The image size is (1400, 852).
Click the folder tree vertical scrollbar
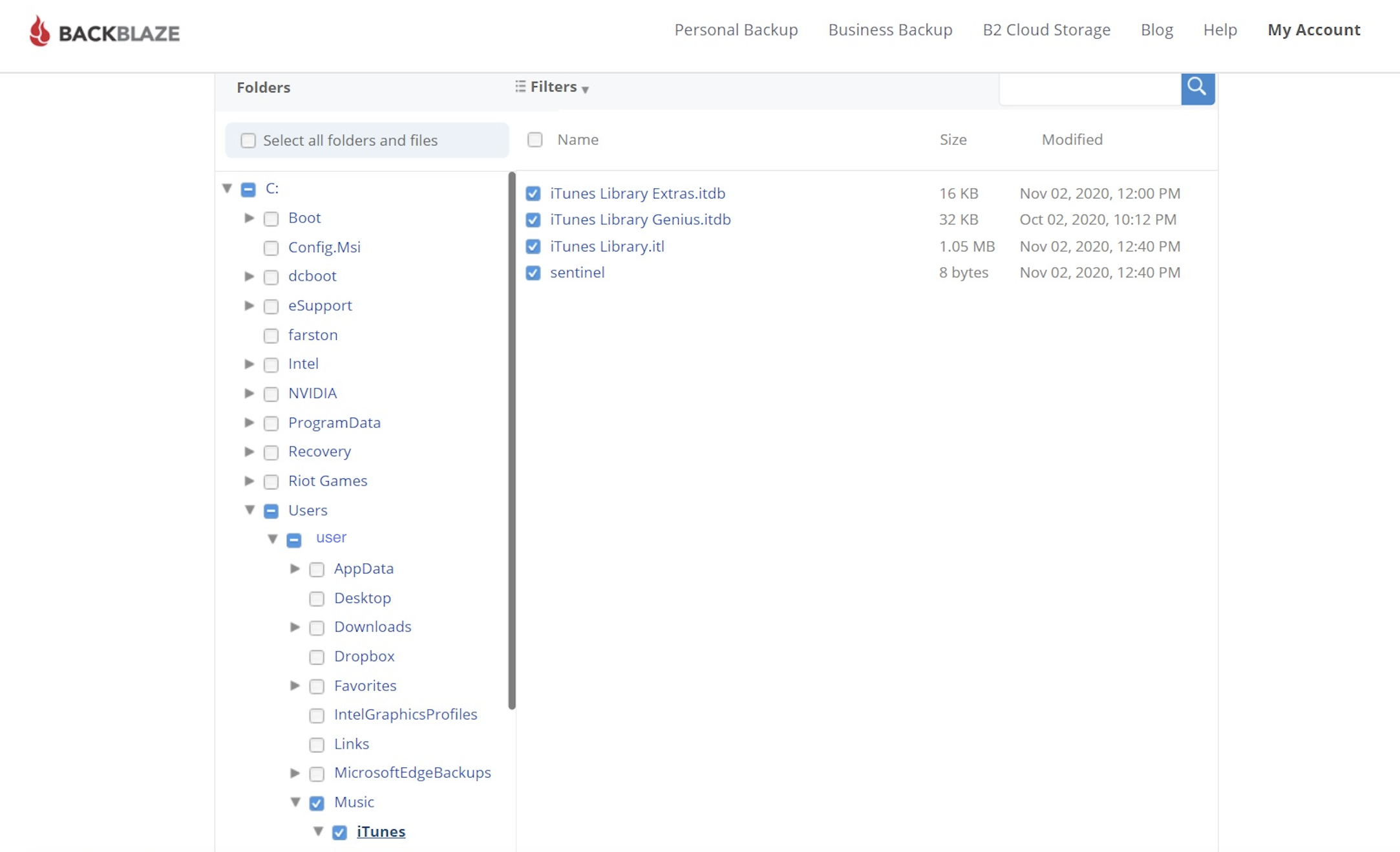point(512,441)
